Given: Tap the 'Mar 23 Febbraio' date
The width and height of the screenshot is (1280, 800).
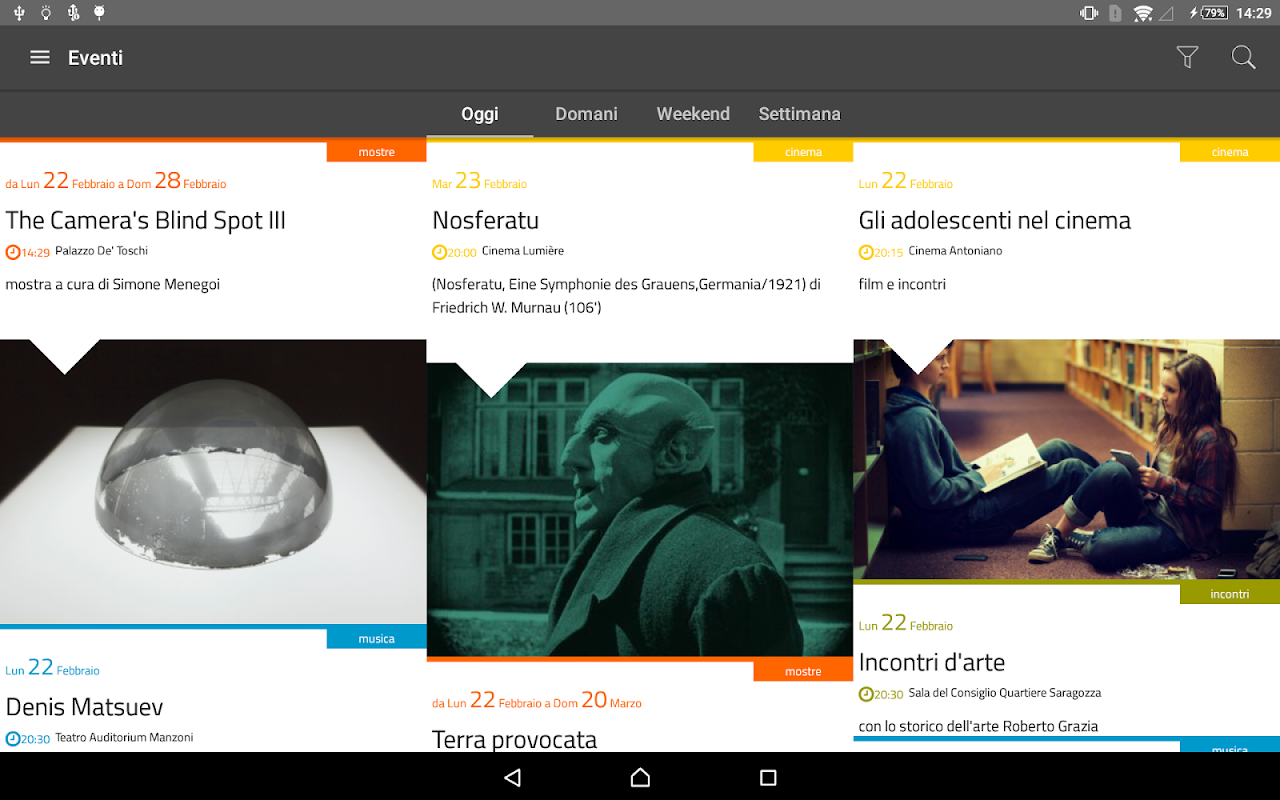Looking at the screenshot, I should coord(480,181).
